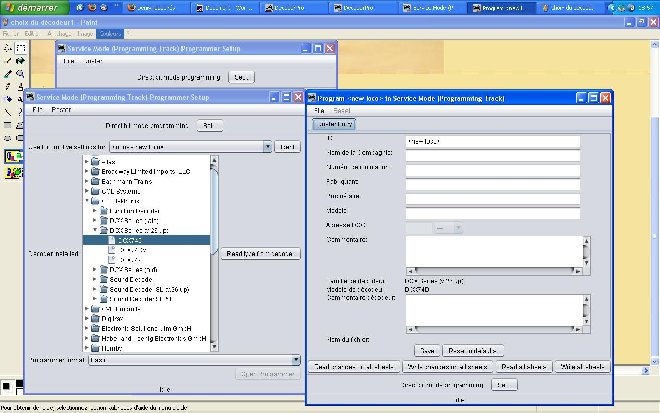Open the Windows démarrer start menu
Viewport: 660px width, 413px height.
point(34,7)
